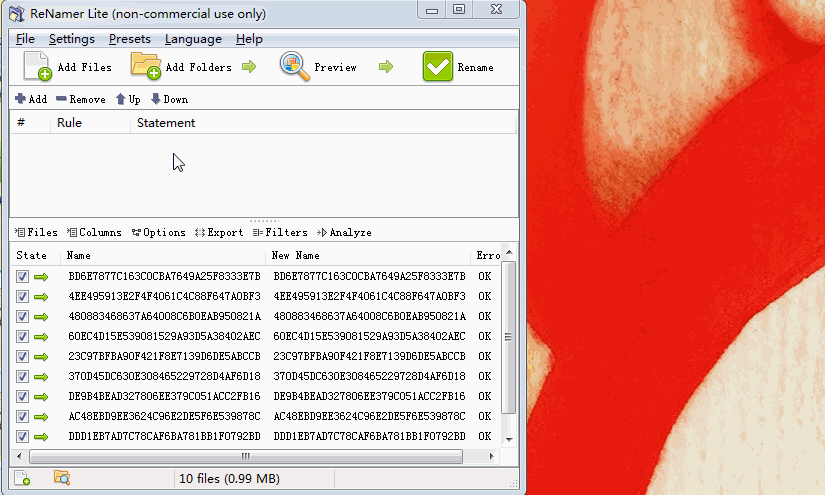Click the Add Folders toolbar button
This screenshot has height=495, width=825.
pyautogui.click(x=182, y=67)
